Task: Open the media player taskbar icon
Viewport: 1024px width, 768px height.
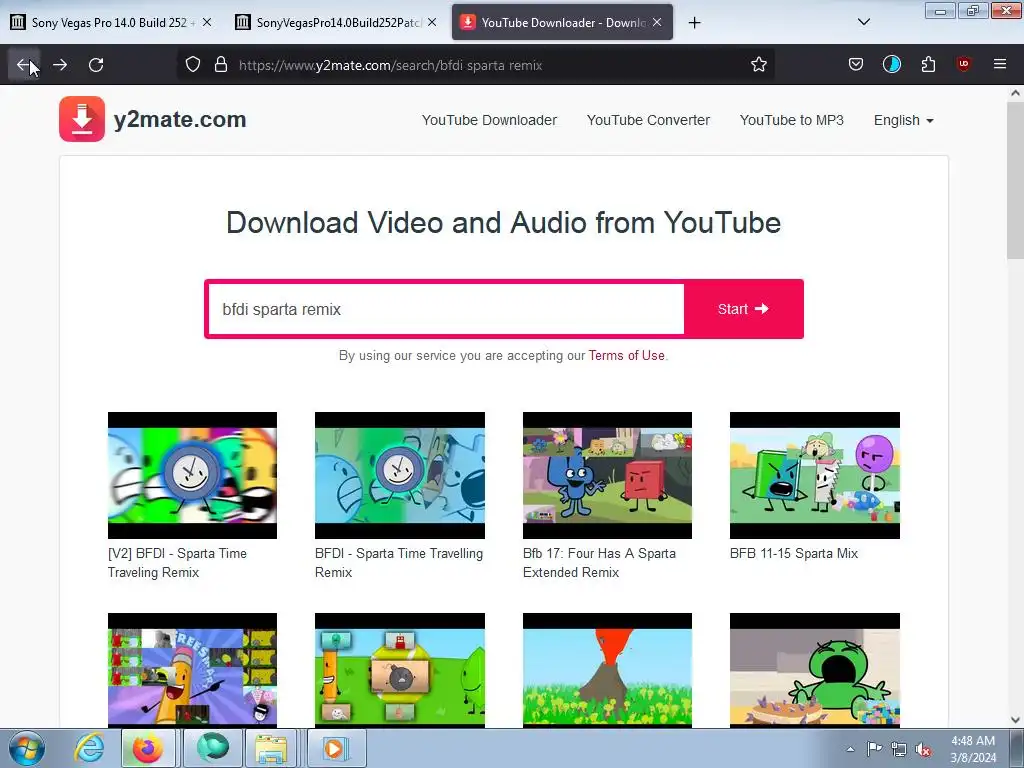Action: tap(334, 748)
